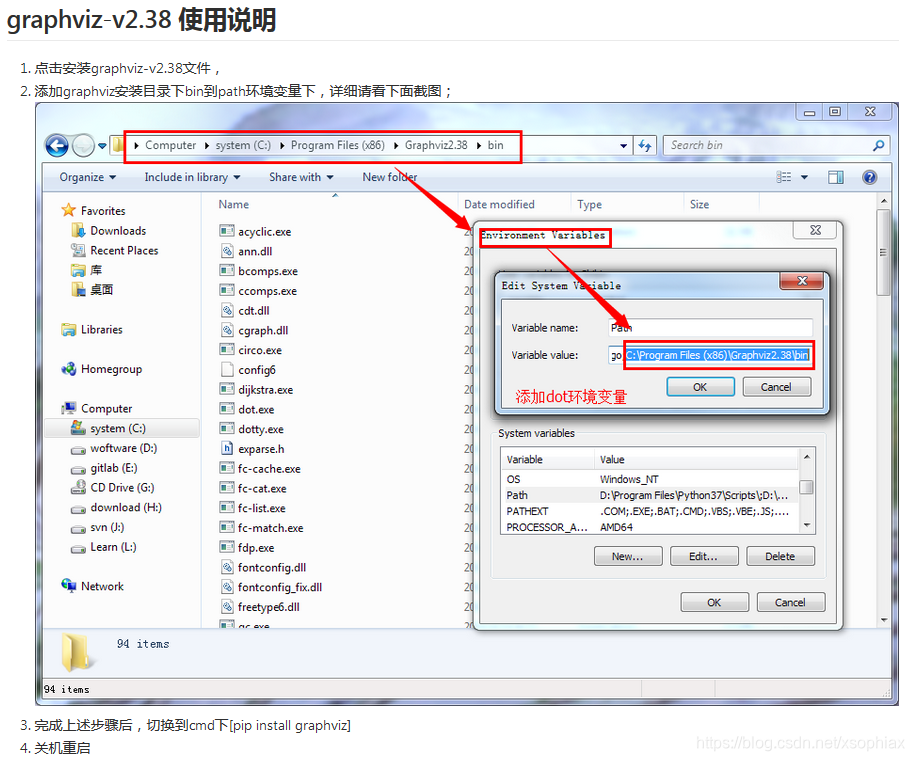The width and height of the screenshot is (914, 761).
Task: Open the view options dropdown arrow
Action: [804, 177]
